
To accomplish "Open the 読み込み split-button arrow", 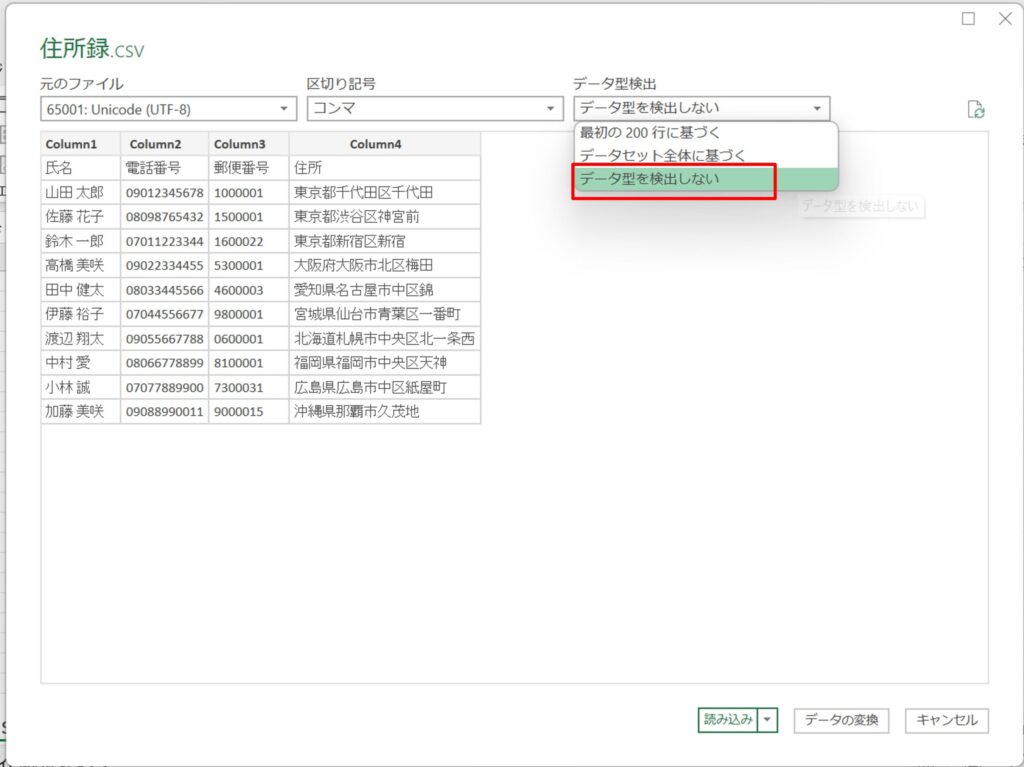I will pyautogui.click(x=768, y=720).
